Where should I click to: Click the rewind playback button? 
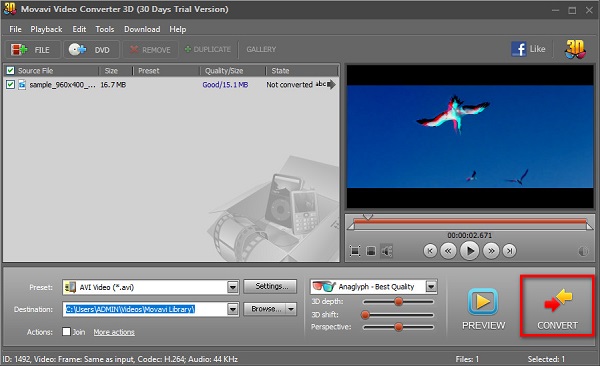[448, 251]
